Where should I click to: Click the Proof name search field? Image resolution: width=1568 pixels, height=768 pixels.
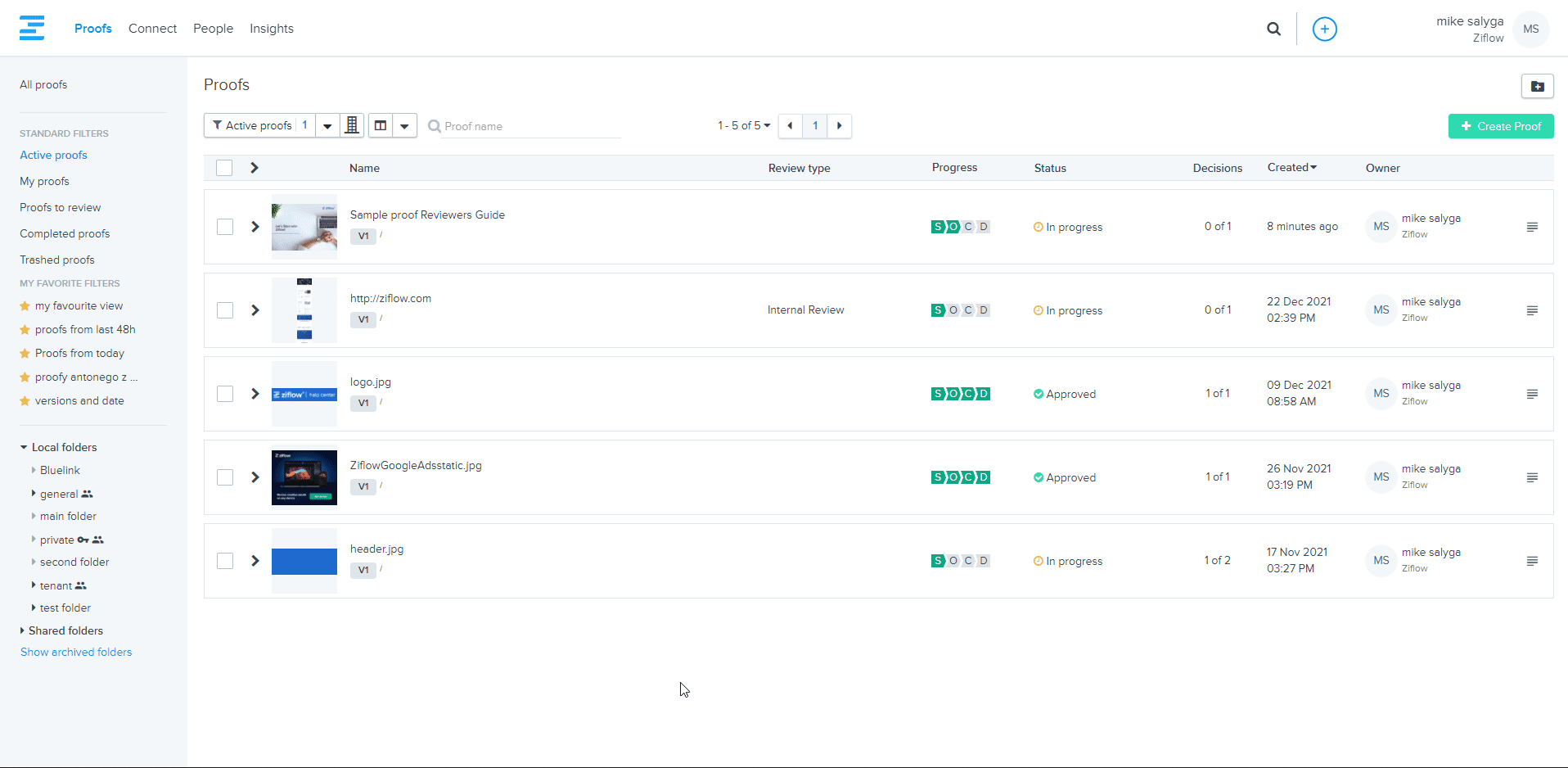pyautogui.click(x=530, y=126)
